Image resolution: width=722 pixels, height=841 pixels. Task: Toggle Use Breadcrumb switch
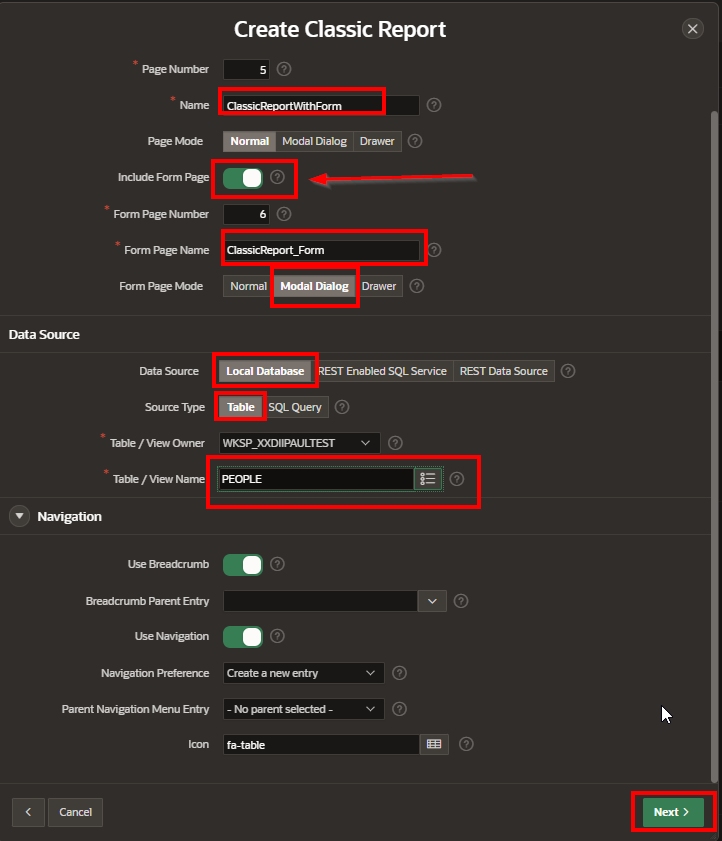(x=243, y=565)
